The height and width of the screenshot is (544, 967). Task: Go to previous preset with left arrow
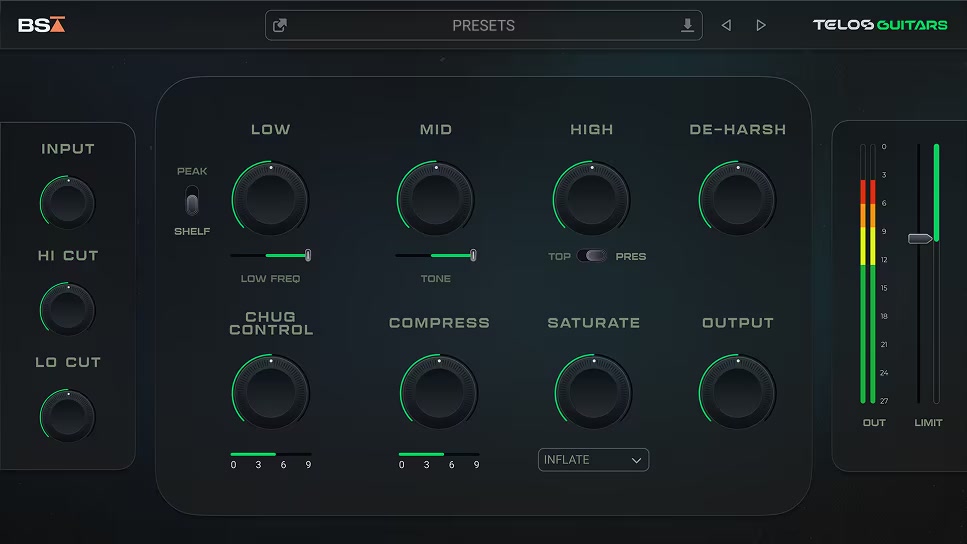(x=726, y=25)
